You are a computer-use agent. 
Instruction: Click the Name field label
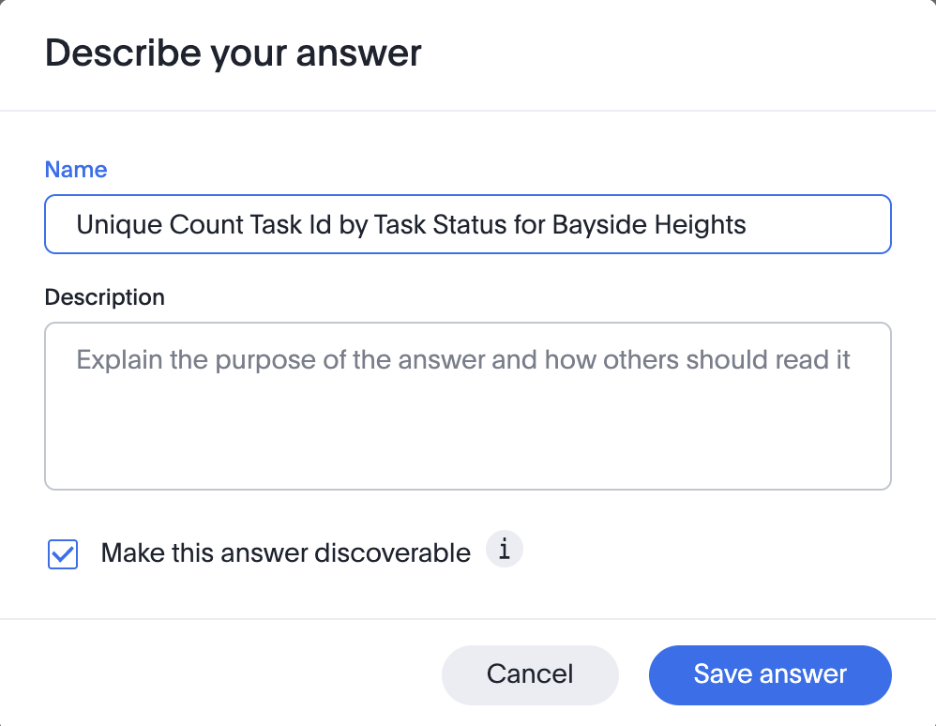point(76,169)
